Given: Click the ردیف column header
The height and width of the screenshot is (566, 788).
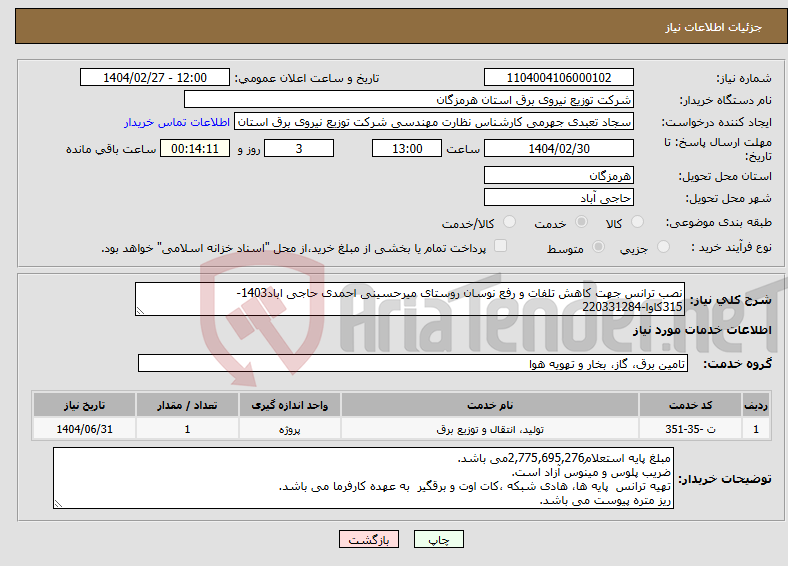Looking at the screenshot, I should coord(756,405).
